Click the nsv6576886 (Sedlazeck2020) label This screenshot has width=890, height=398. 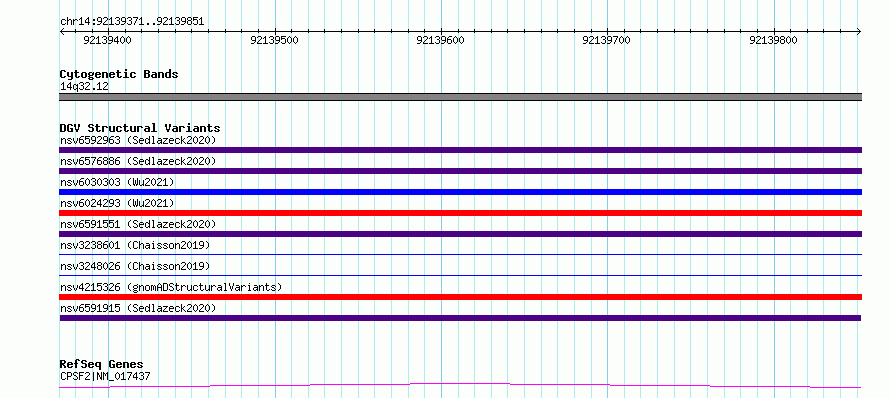tap(138, 161)
